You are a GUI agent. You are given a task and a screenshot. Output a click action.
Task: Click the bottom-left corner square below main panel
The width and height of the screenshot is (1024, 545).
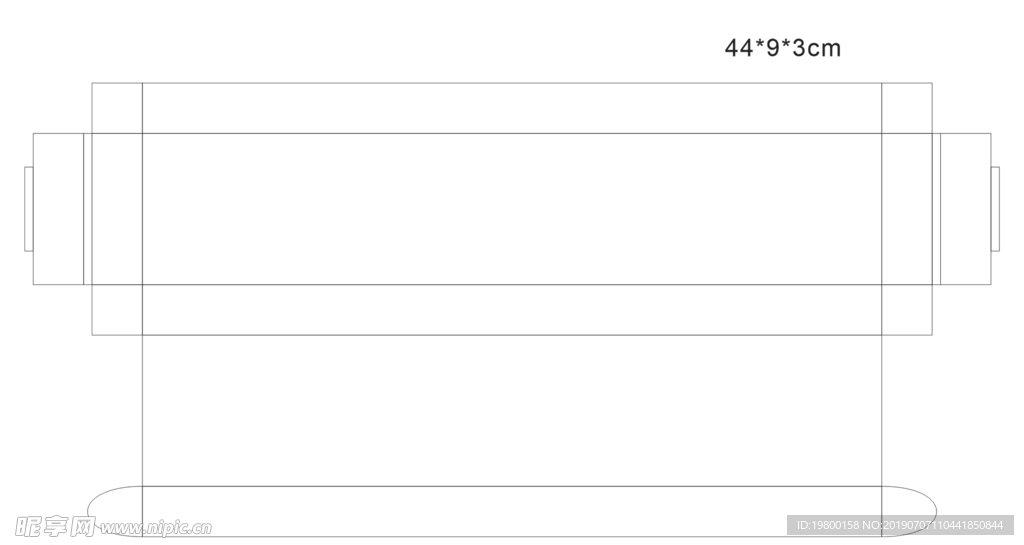point(117,310)
